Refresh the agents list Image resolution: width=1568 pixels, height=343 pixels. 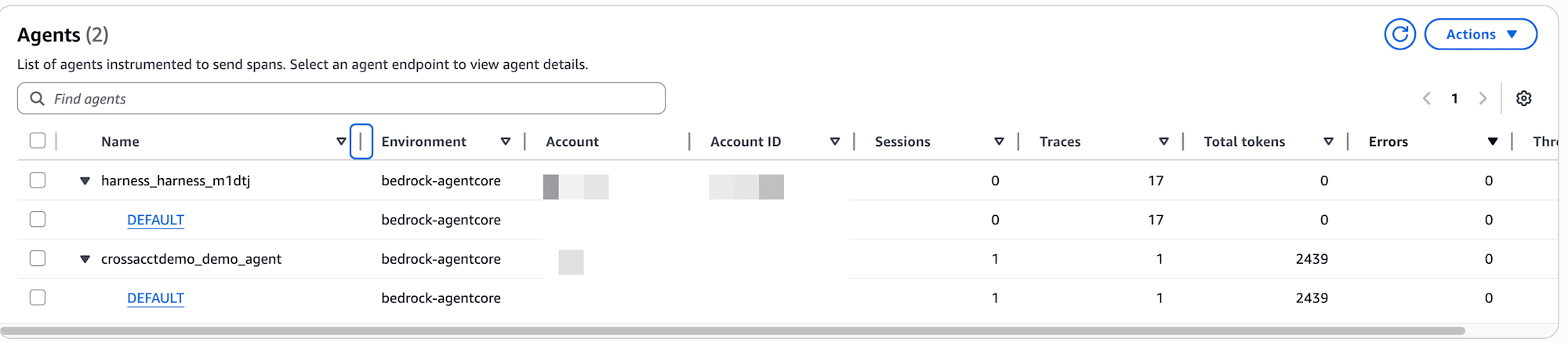tap(1399, 35)
